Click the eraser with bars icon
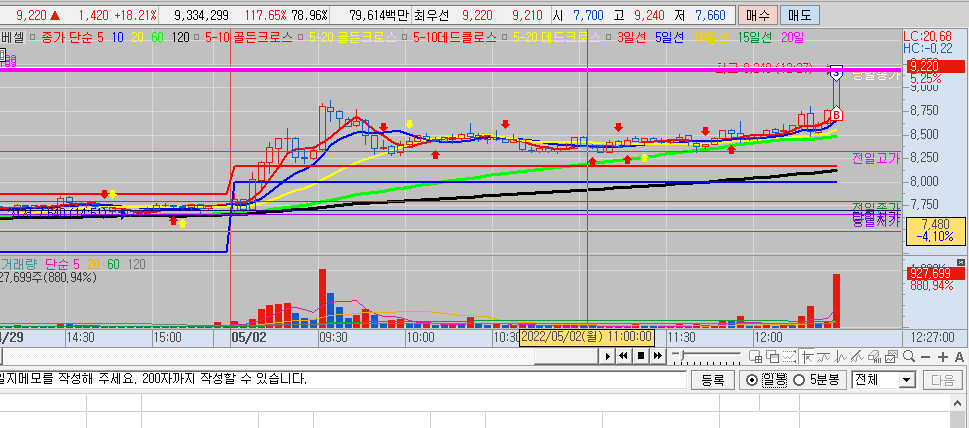Image resolution: width=969 pixels, height=428 pixels. point(874,356)
